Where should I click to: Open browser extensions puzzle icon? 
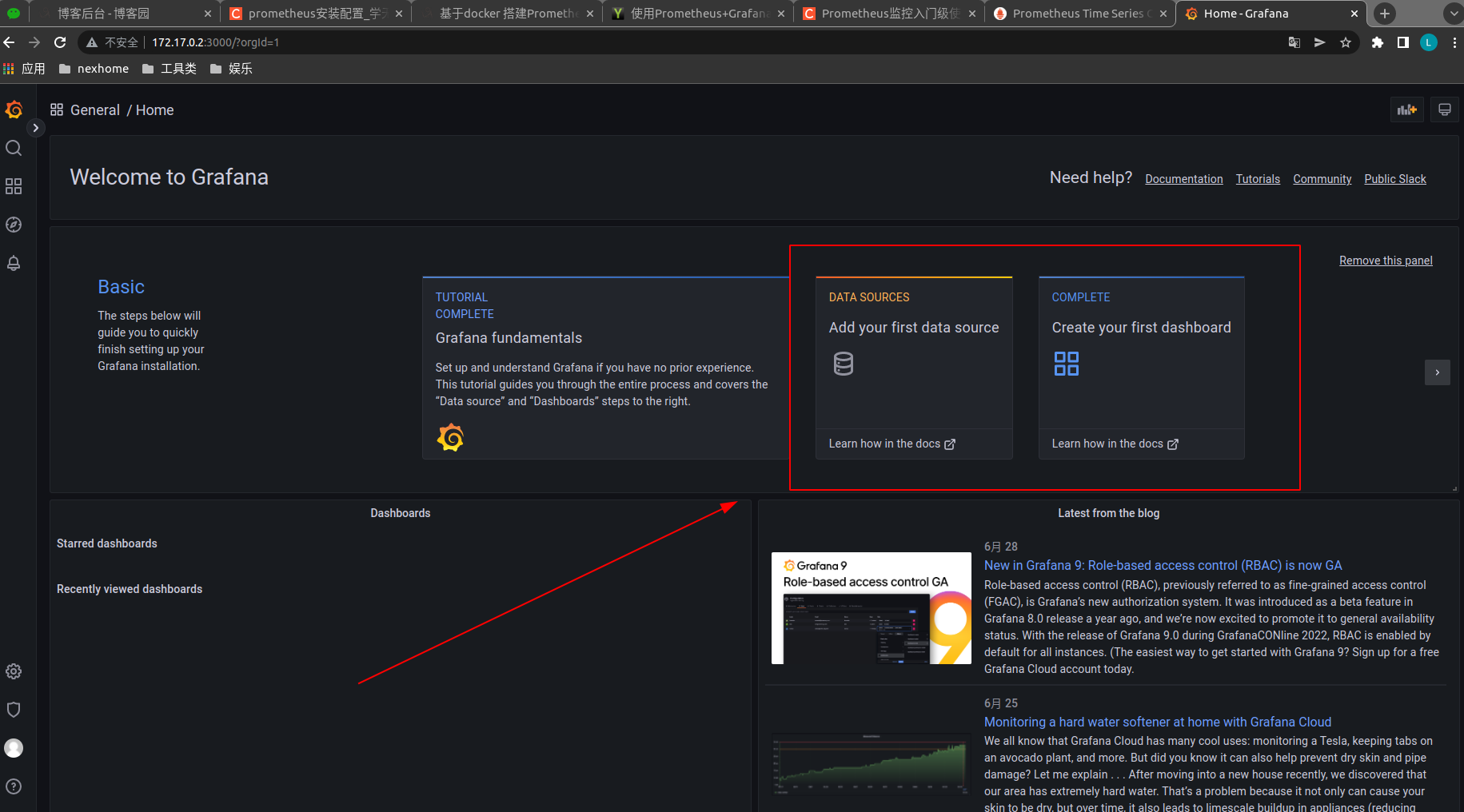pyautogui.click(x=1378, y=42)
